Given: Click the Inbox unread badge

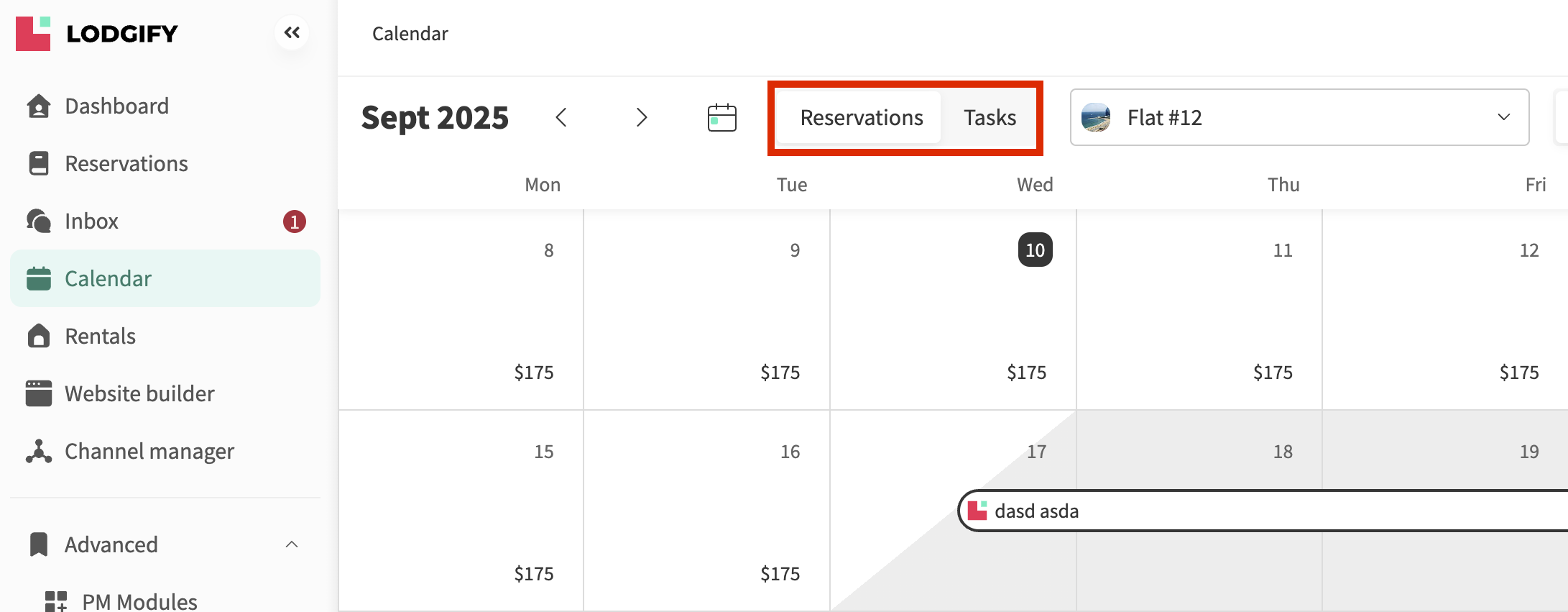Looking at the screenshot, I should (x=294, y=221).
